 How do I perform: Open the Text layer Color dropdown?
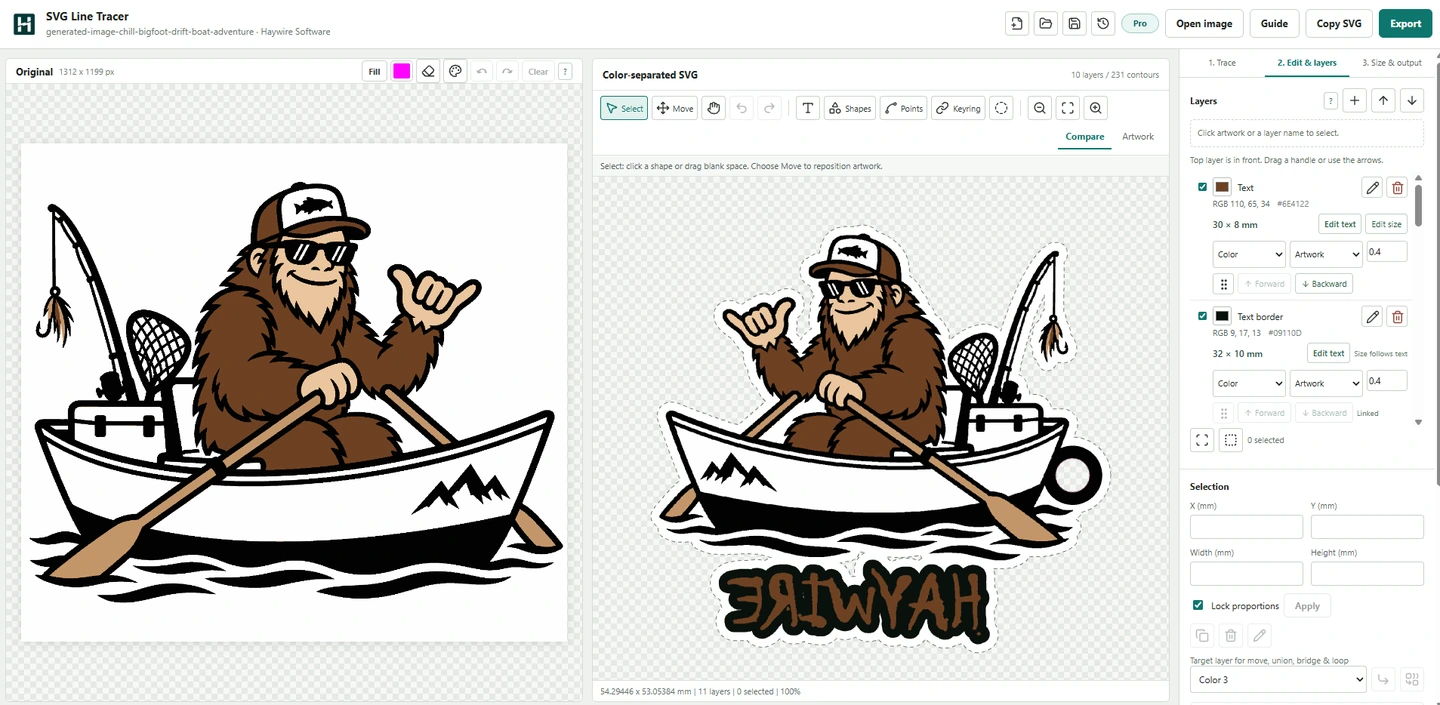pos(1249,254)
